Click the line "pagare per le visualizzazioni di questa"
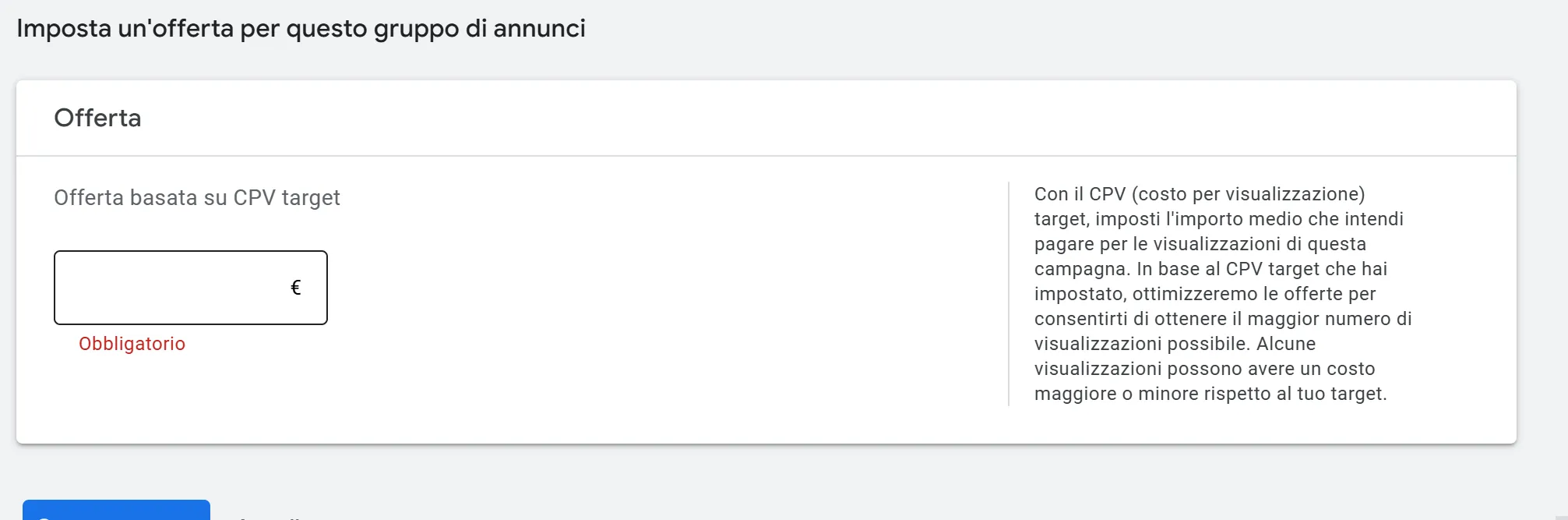 1200,244
